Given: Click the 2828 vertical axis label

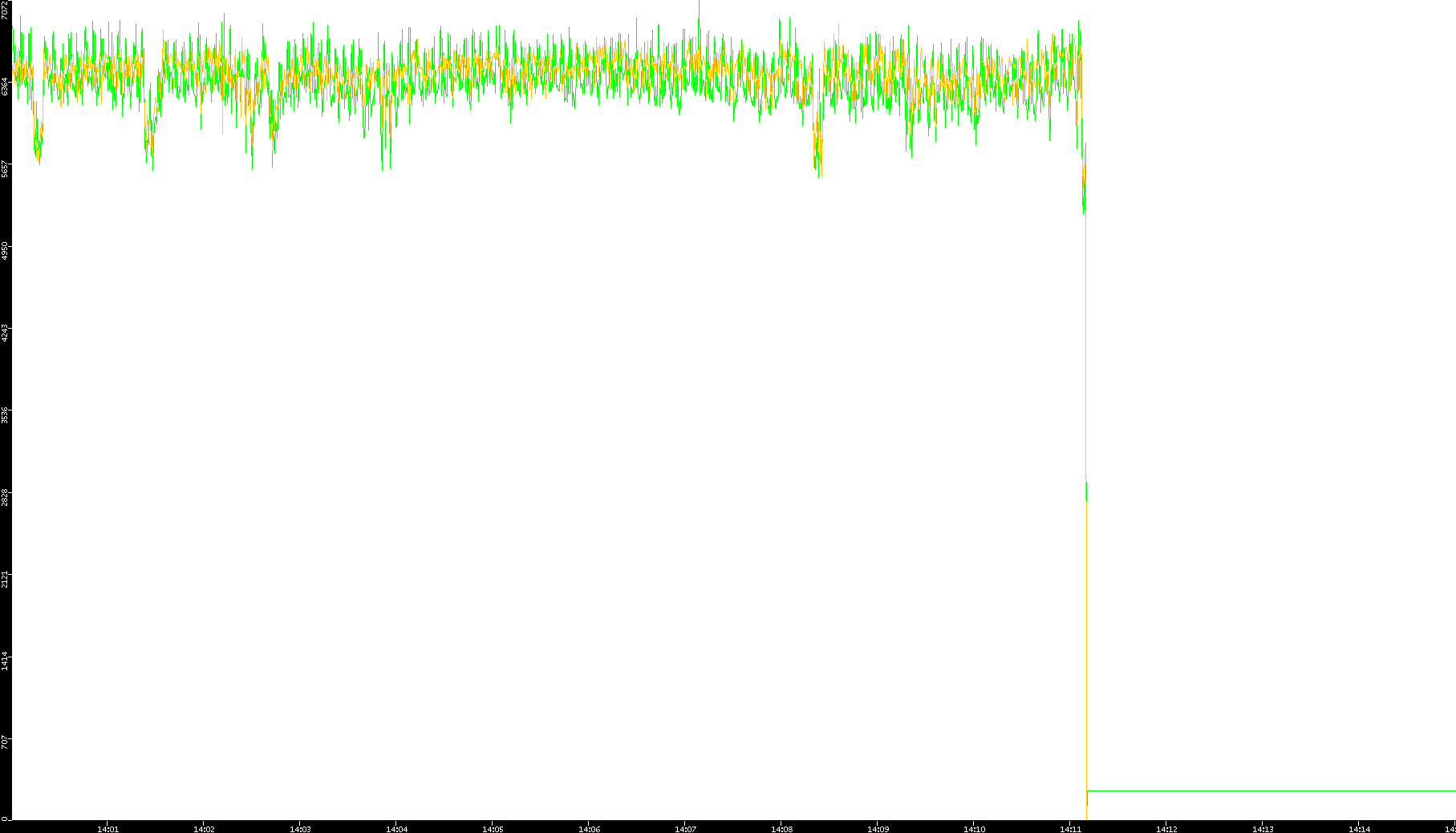Looking at the screenshot, I should 5,496.
